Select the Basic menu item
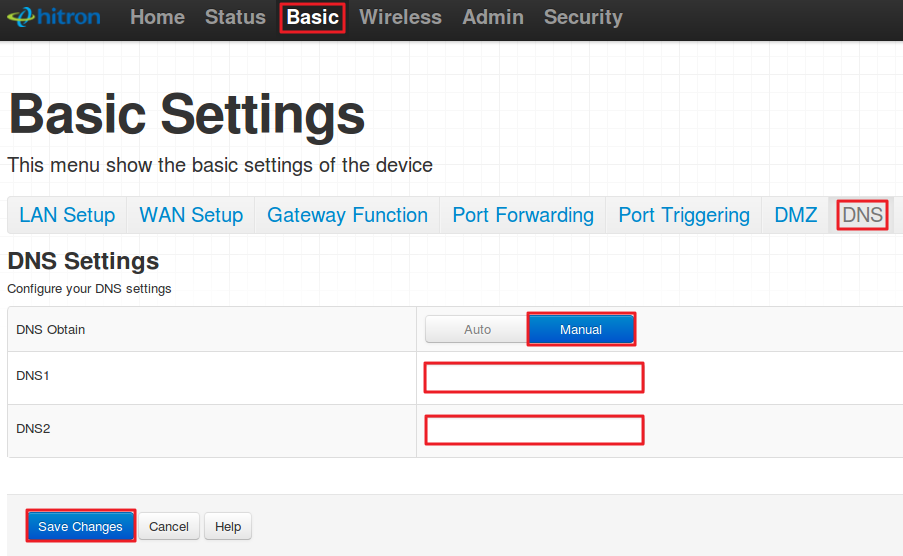The image size is (903, 556). pos(313,17)
